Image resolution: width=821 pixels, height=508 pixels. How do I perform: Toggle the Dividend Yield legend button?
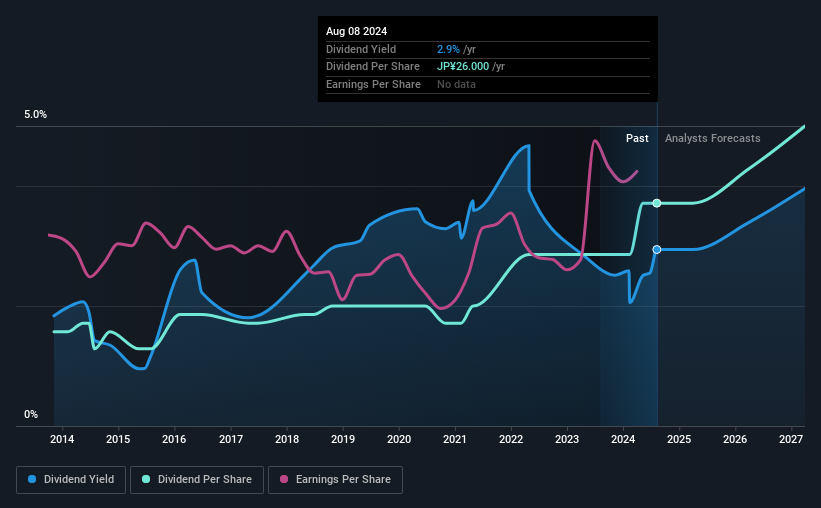click(x=71, y=480)
